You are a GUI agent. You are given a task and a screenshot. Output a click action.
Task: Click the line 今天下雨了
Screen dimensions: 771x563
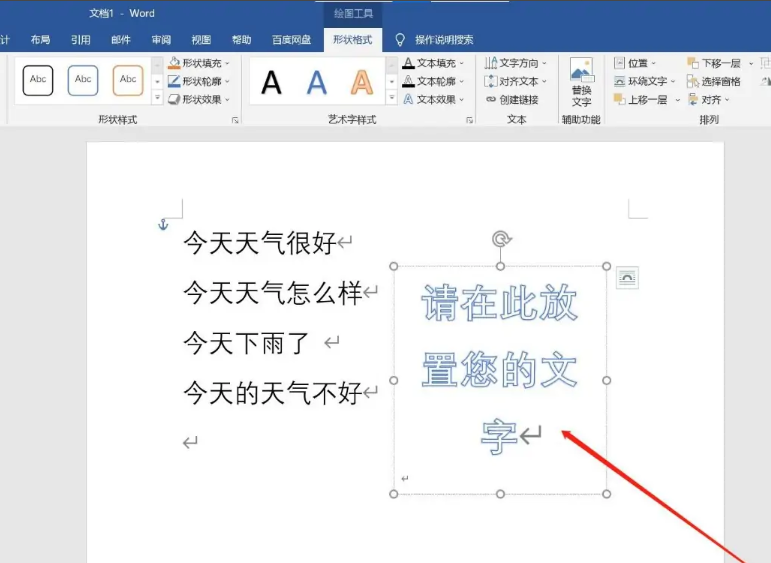pyautogui.click(x=246, y=343)
